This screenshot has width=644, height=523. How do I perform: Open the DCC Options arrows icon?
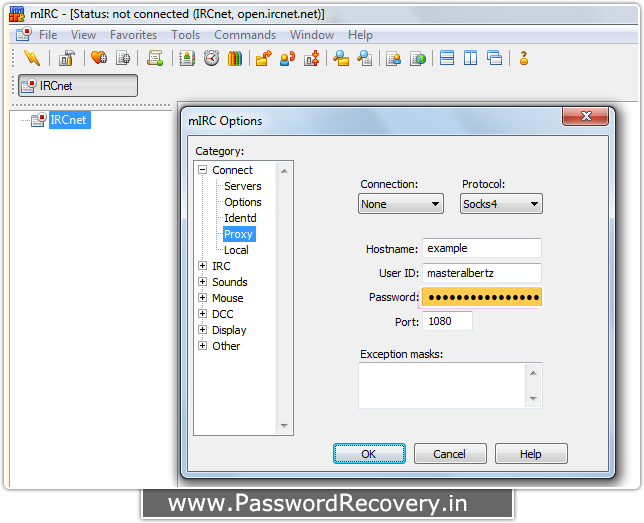(312, 58)
